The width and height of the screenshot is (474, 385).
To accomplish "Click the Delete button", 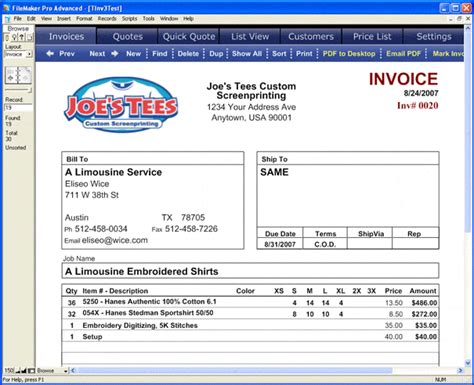I will (x=188, y=53).
